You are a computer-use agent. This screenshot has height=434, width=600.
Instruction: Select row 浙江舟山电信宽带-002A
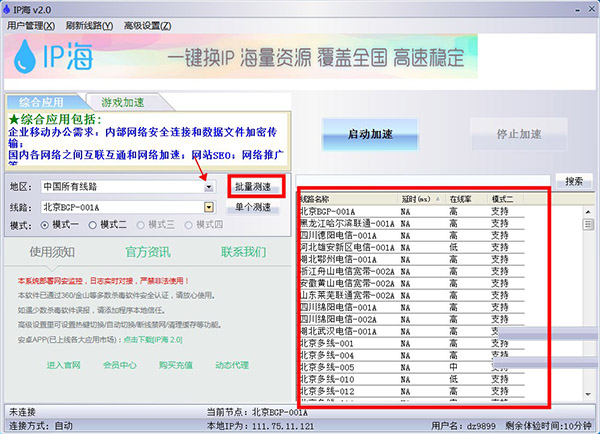tap(412, 271)
